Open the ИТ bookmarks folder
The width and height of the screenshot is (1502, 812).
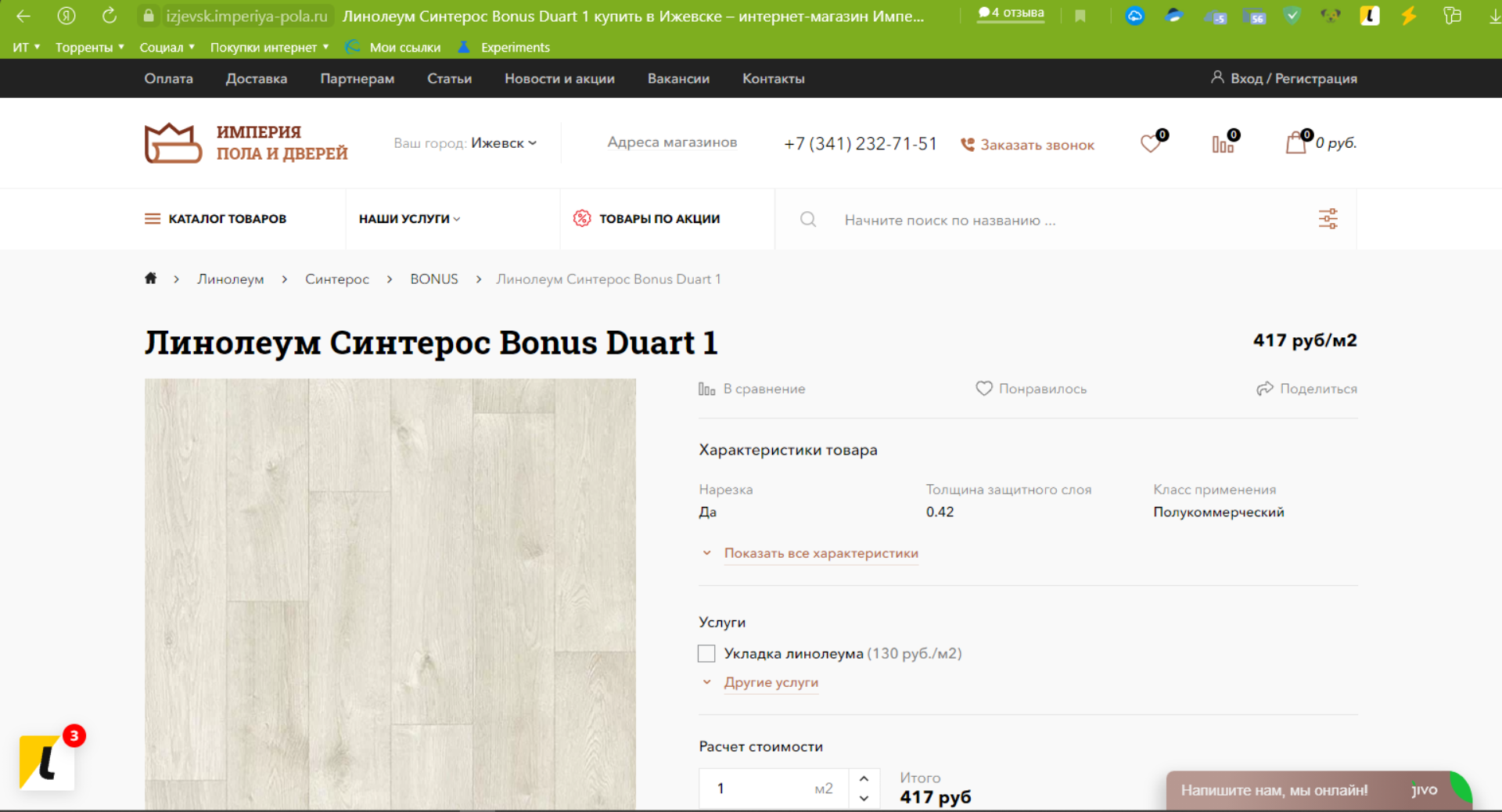[x=26, y=48]
